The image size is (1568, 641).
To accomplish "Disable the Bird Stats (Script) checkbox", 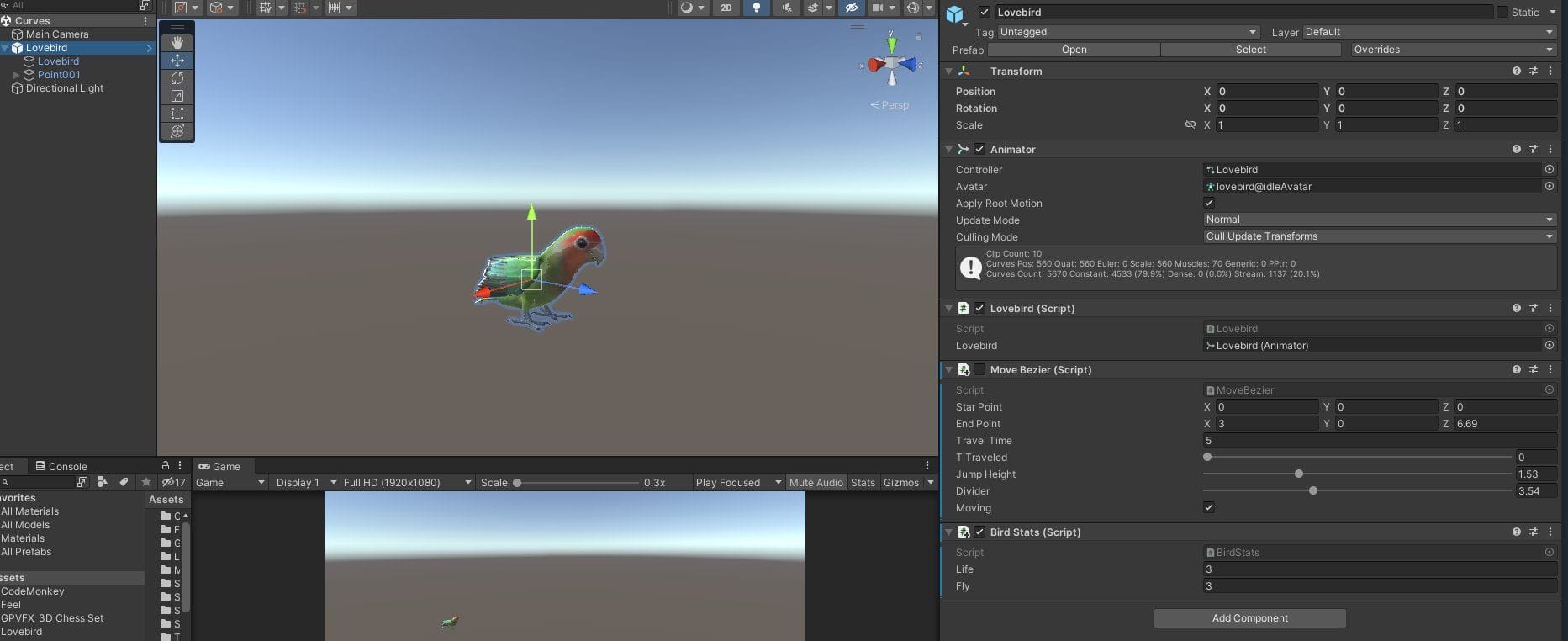I will click(x=979, y=532).
